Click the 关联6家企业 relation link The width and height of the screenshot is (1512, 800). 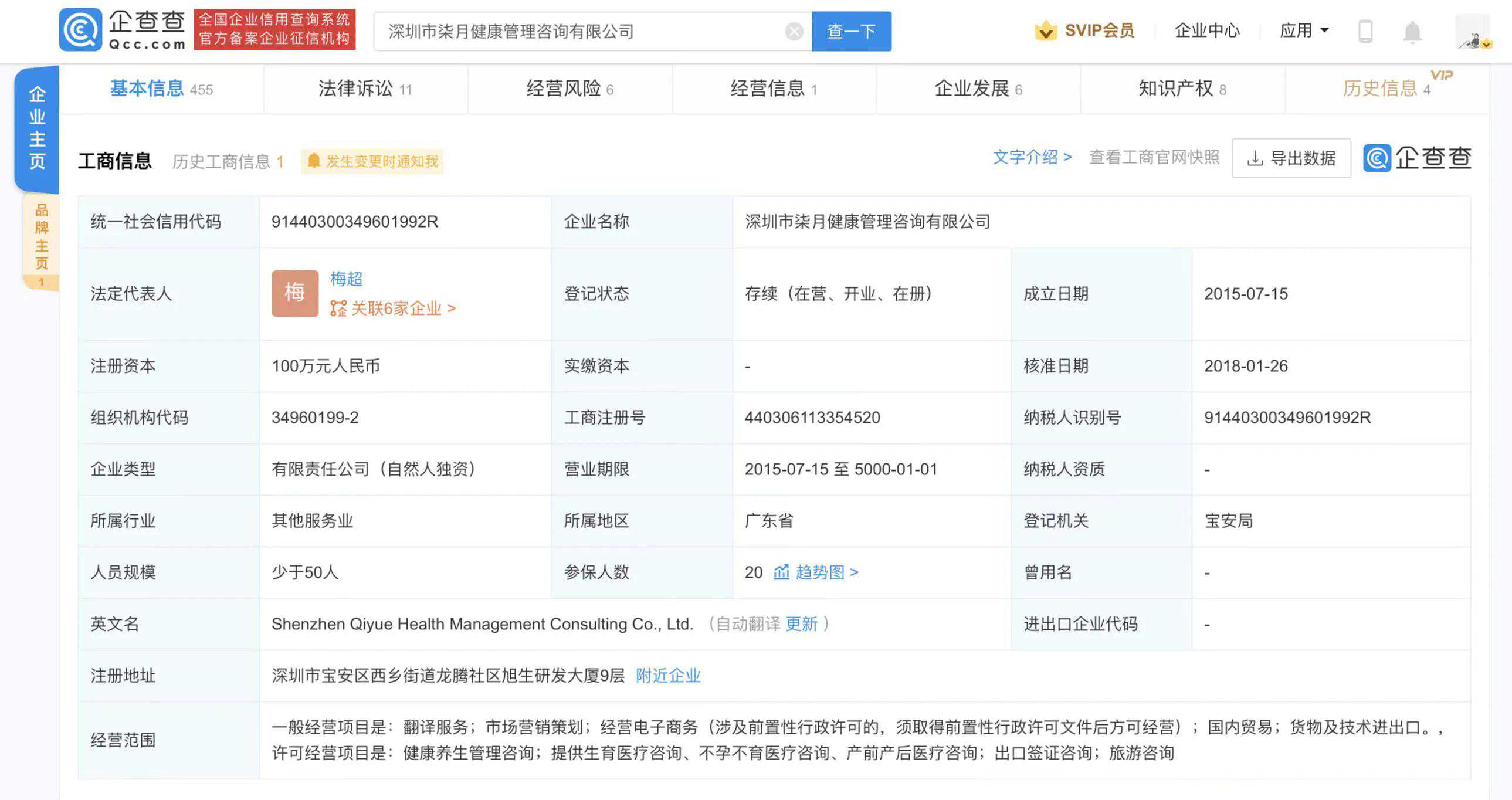394,309
